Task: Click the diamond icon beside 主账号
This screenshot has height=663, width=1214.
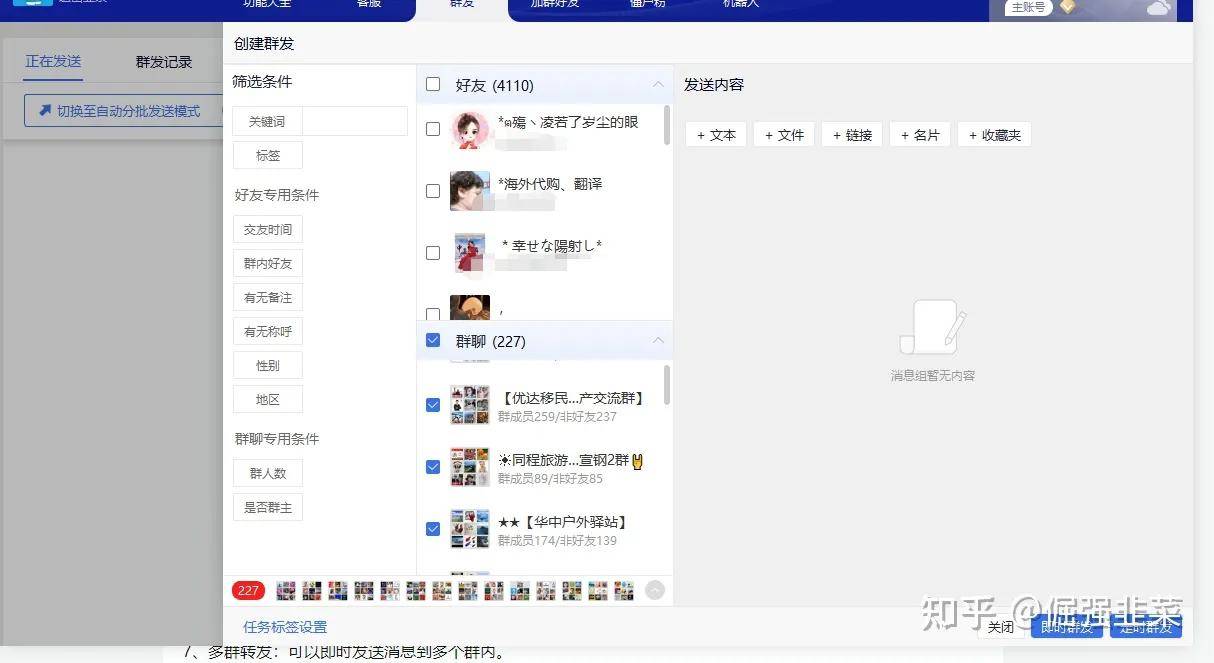Action: (1068, 7)
